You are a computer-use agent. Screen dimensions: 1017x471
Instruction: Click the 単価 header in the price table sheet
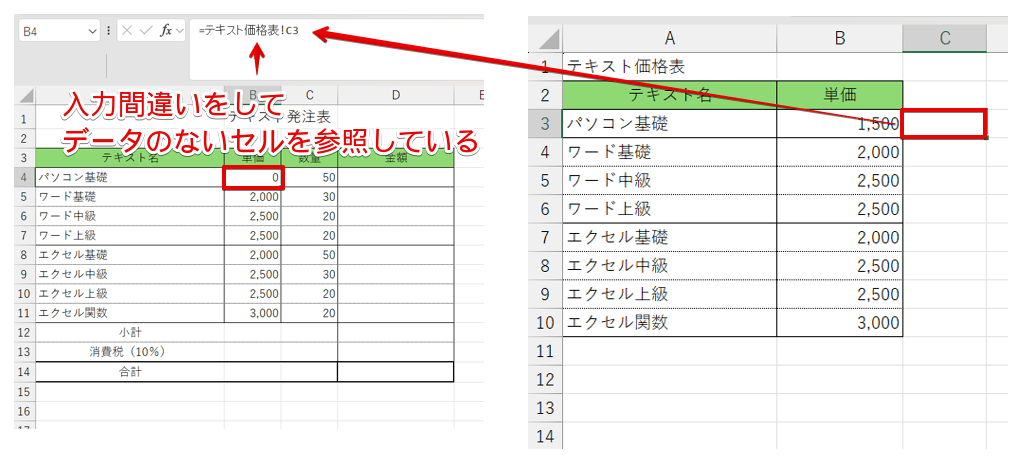click(x=839, y=95)
